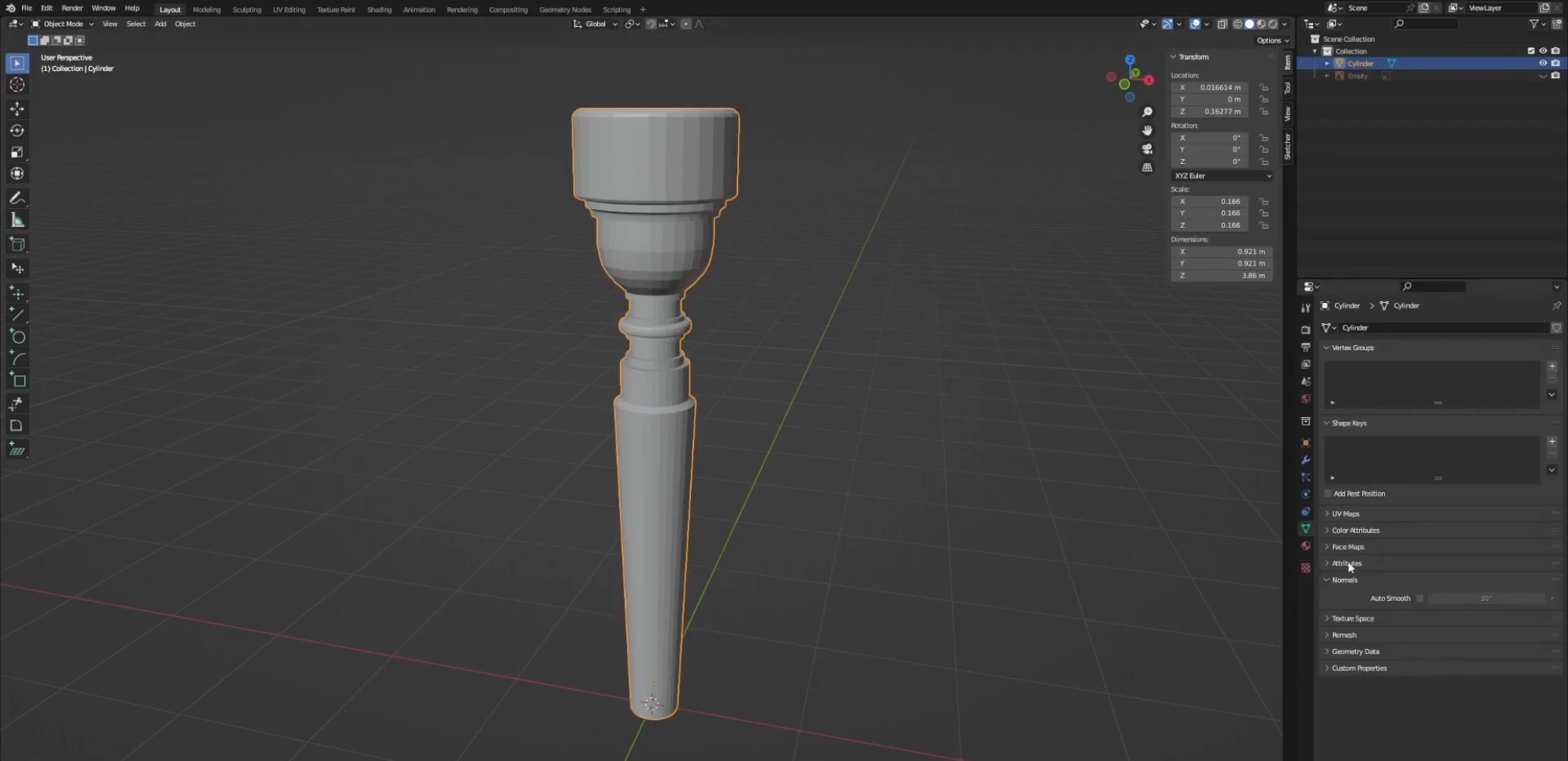Select the Move tool in toolbar
The height and width of the screenshot is (761, 1568).
(17, 108)
